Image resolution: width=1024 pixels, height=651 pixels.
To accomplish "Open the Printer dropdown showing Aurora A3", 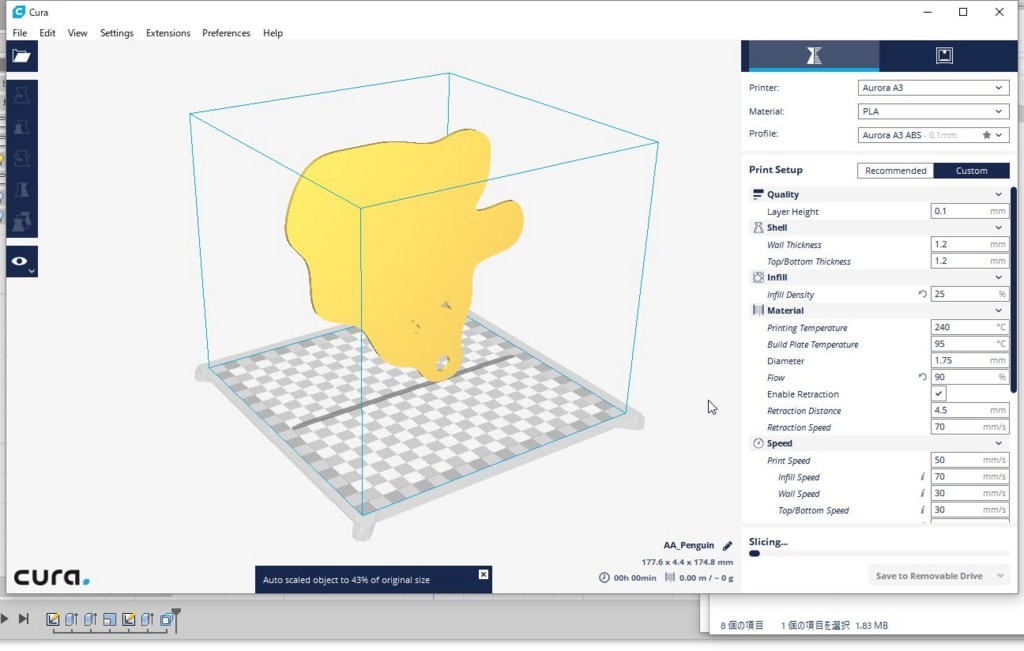I will tap(933, 87).
